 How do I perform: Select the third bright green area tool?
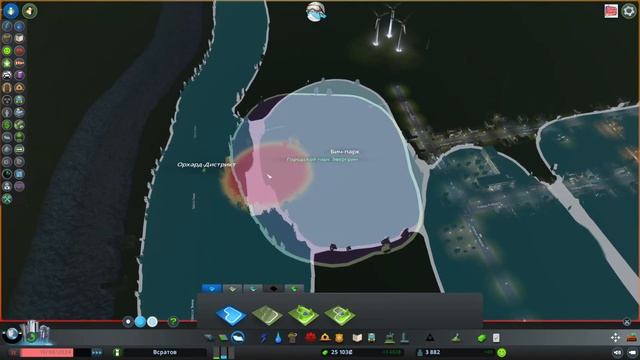(x=303, y=315)
